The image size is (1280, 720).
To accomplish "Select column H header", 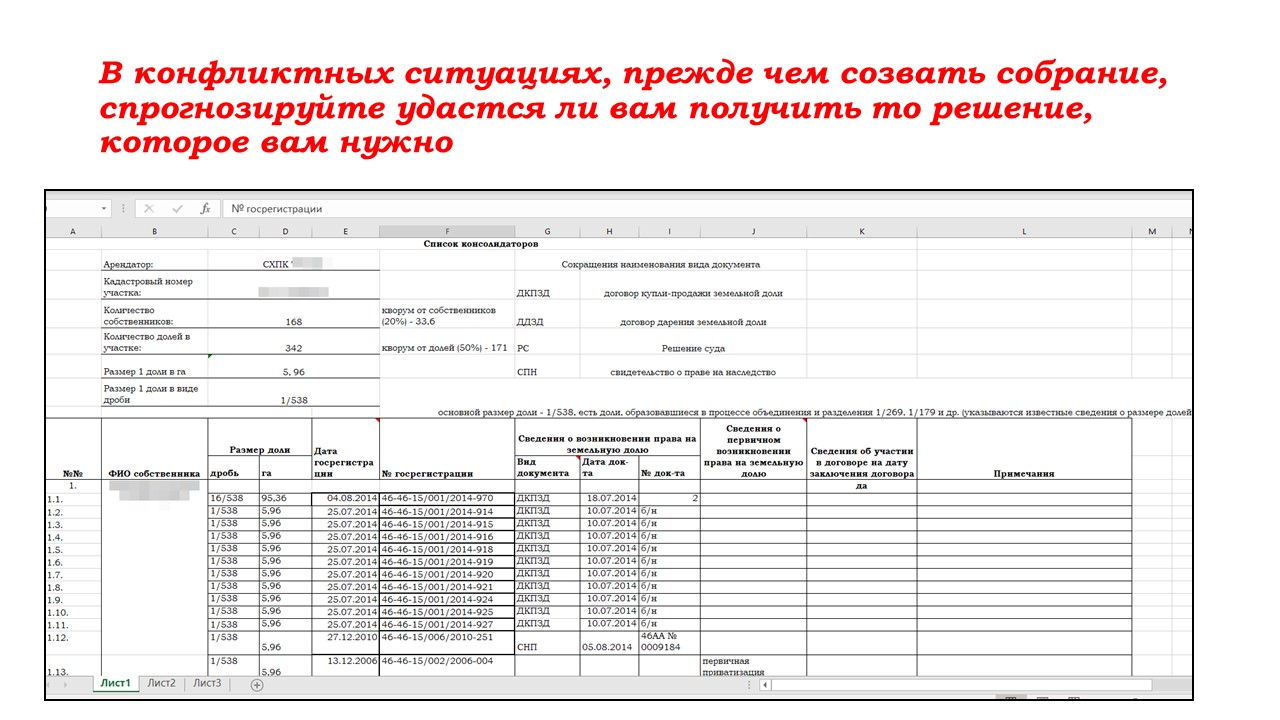I will (609, 231).
